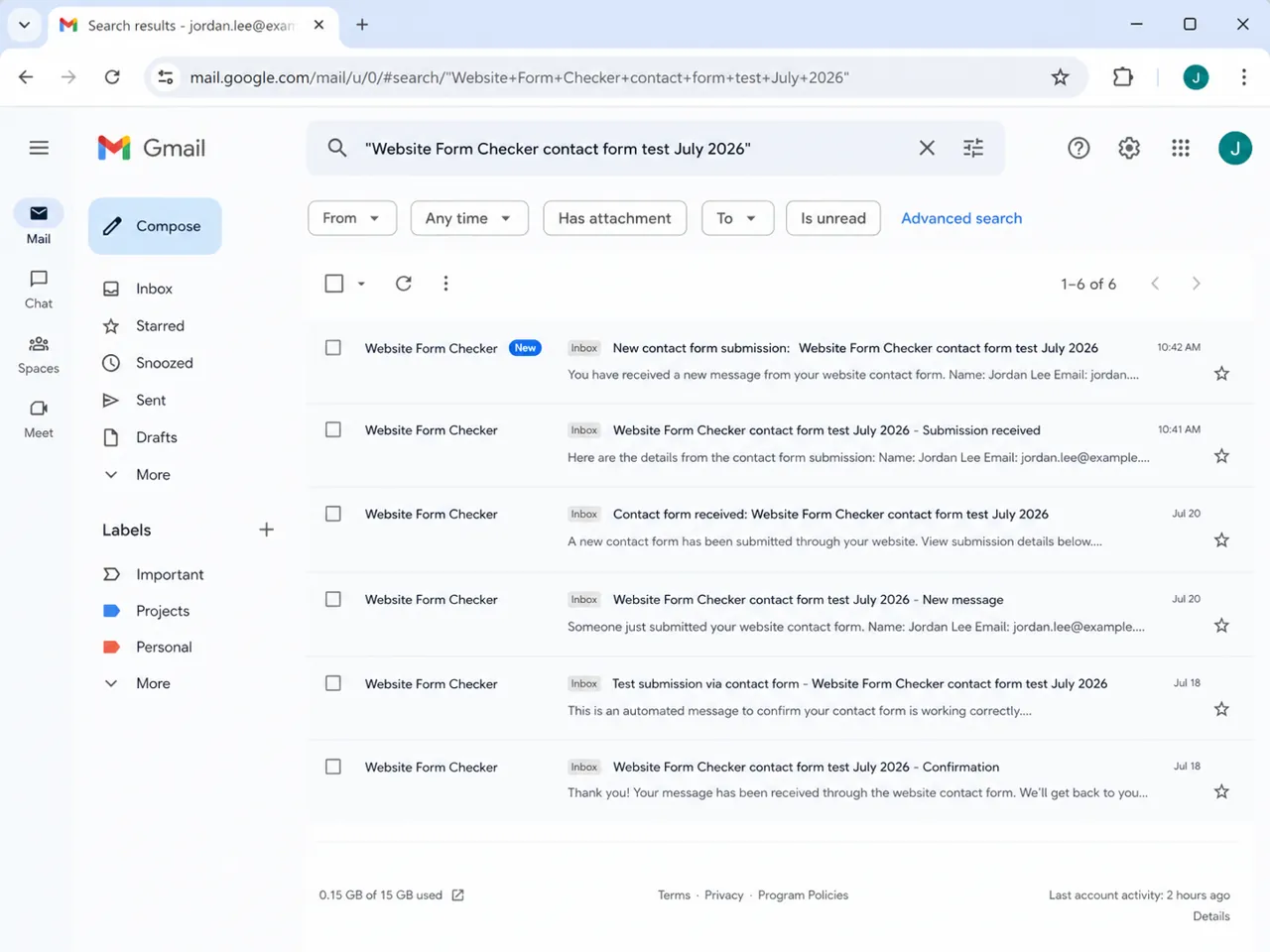Check the Contact form received email checkbox
The image size is (1270, 952).
pos(333,514)
